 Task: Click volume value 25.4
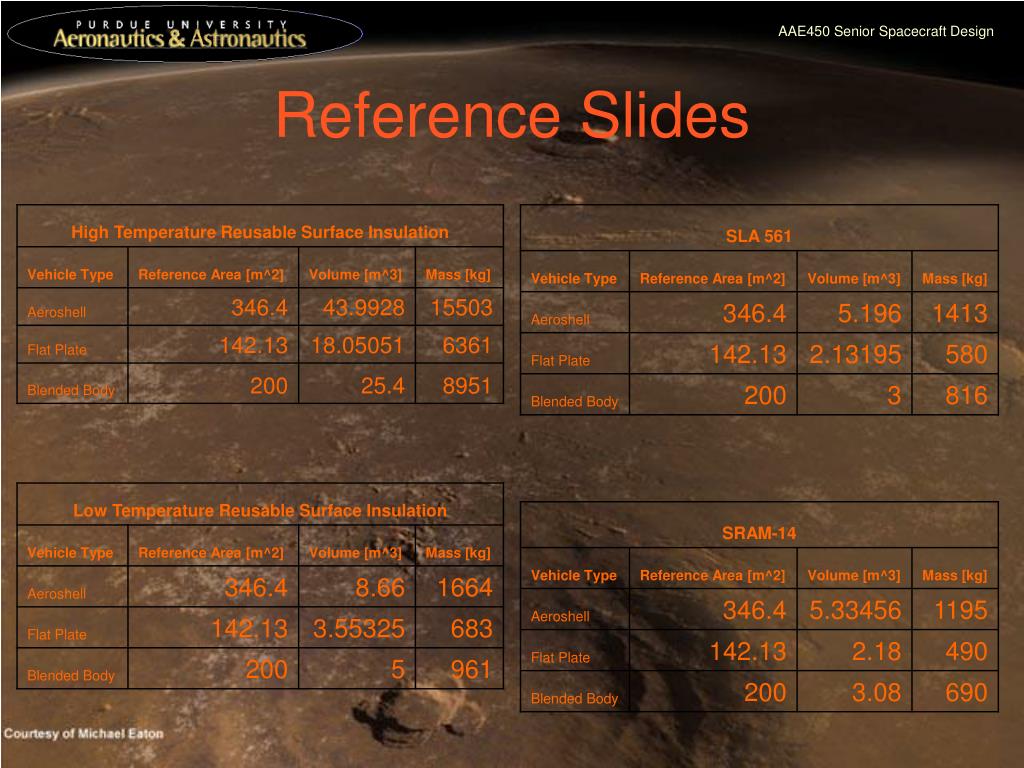[x=383, y=386]
